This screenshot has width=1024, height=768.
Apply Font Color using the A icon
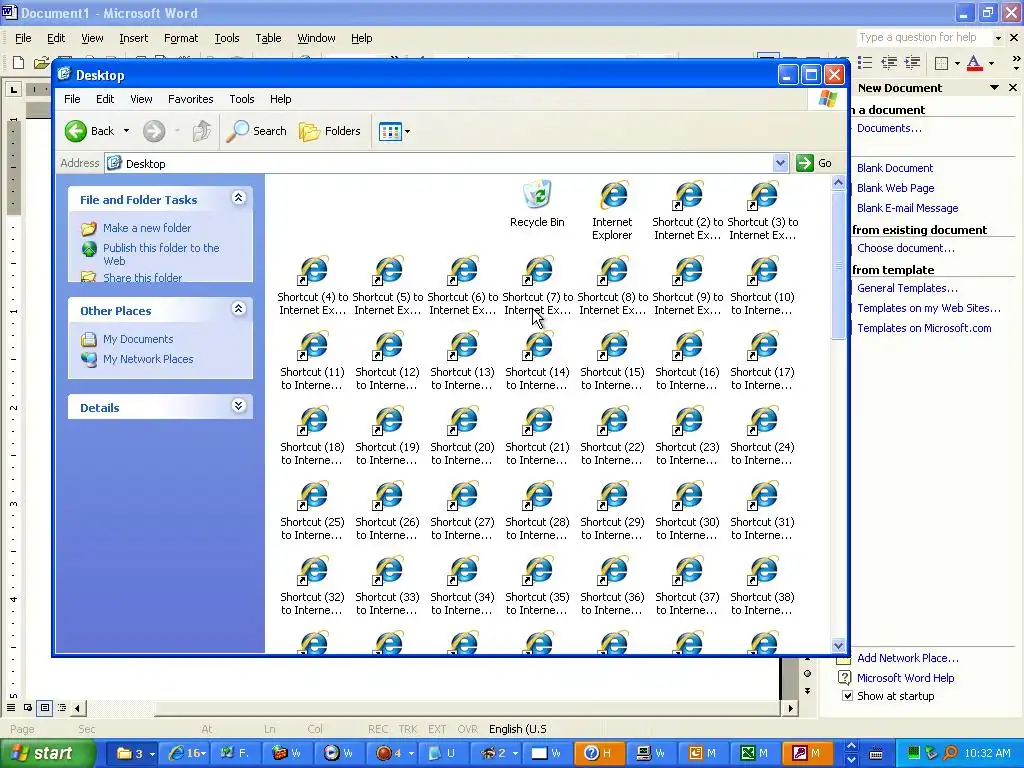[974, 63]
